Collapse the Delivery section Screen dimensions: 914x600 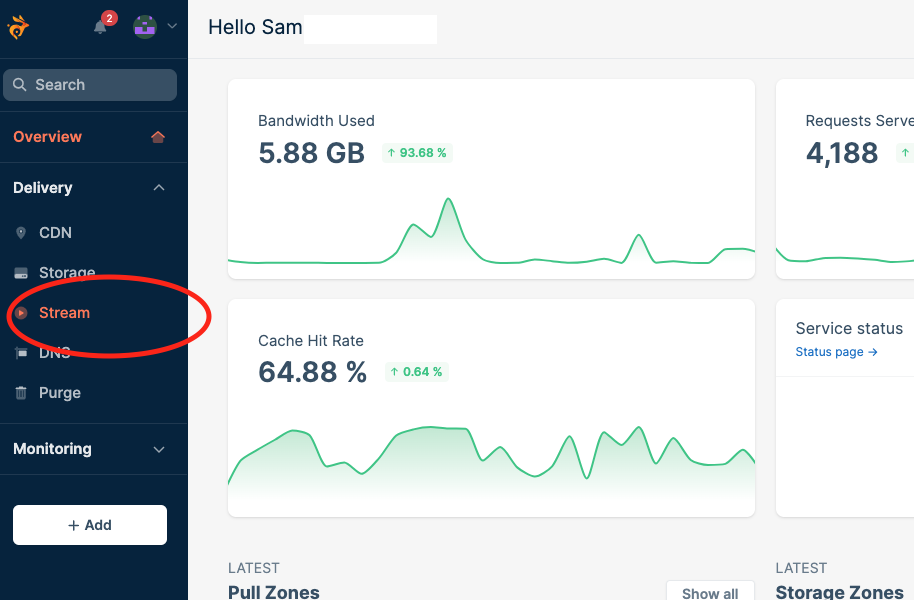(x=158, y=188)
